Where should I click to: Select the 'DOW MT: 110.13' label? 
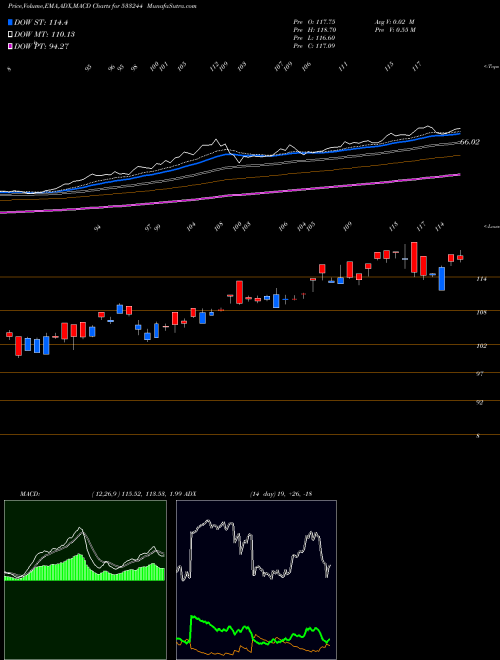[x=45, y=35]
